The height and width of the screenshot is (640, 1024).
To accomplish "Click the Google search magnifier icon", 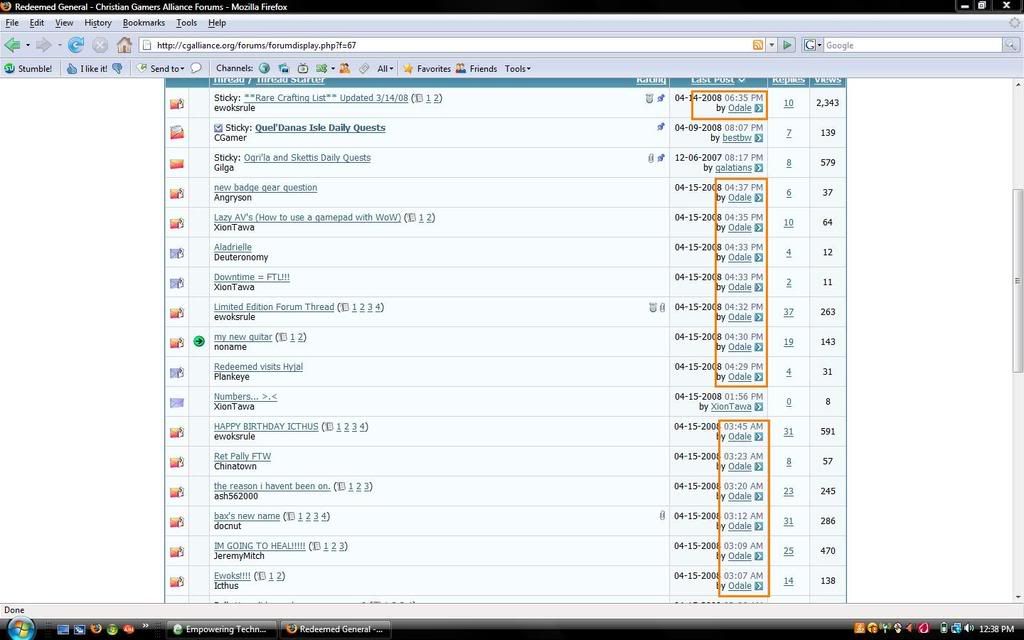I will coord(1012,45).
